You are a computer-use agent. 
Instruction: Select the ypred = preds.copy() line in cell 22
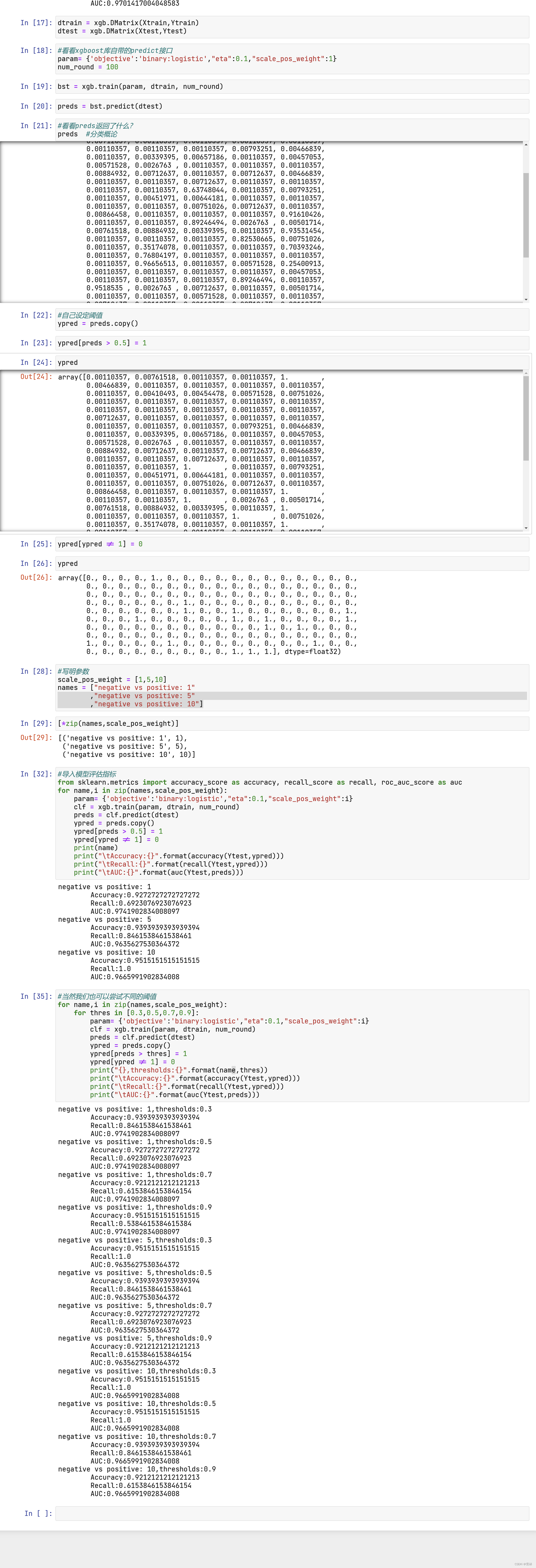(x=98, y=323)
